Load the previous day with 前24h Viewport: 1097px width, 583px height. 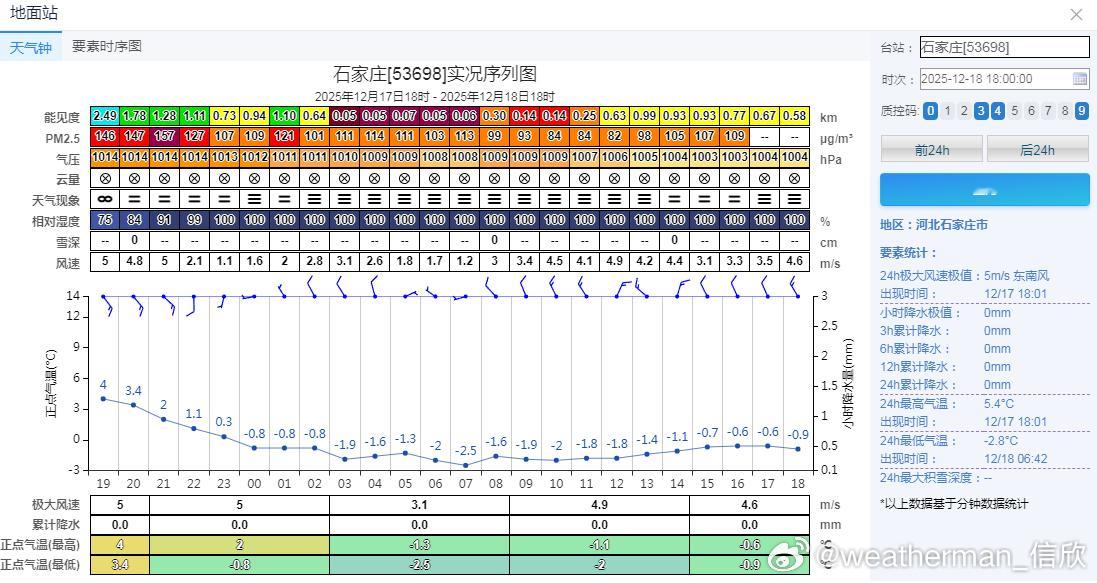(931, 150)
